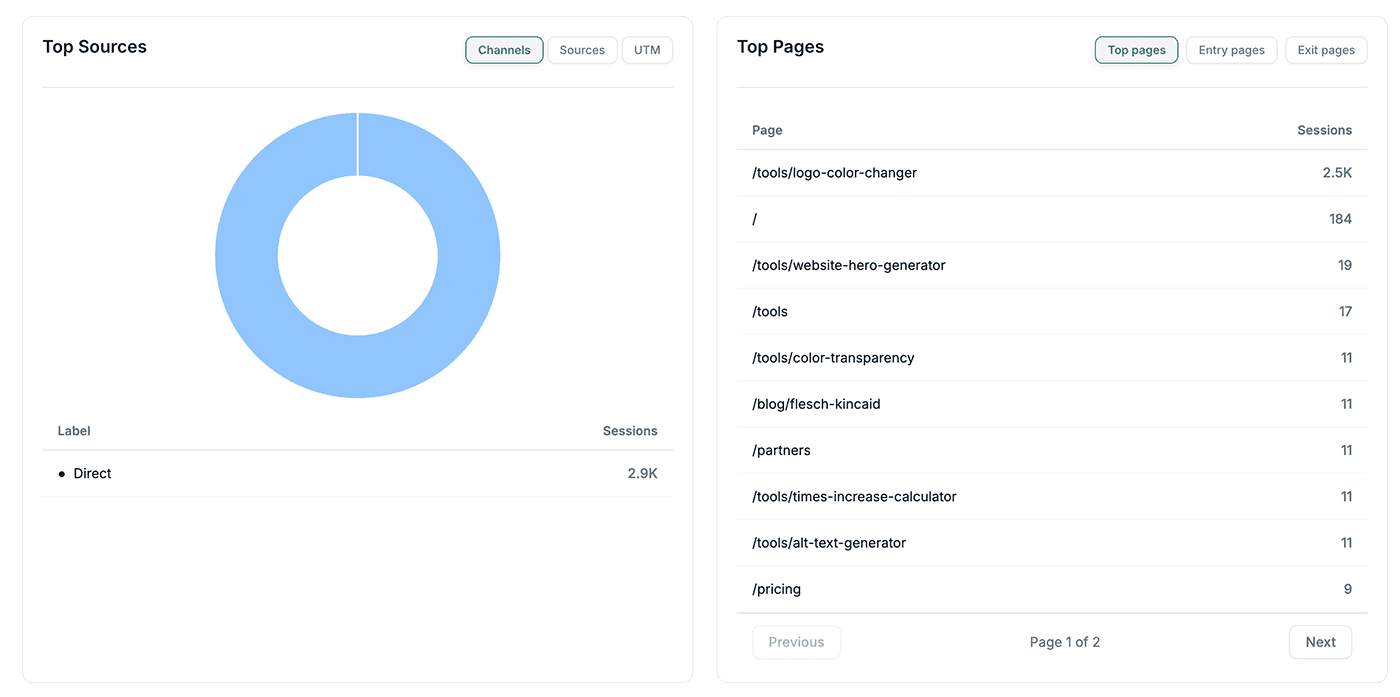Open /tools/color-transparency row
The height and width of the screenshot is (697, 1400).
click(x=1052, y=358)
